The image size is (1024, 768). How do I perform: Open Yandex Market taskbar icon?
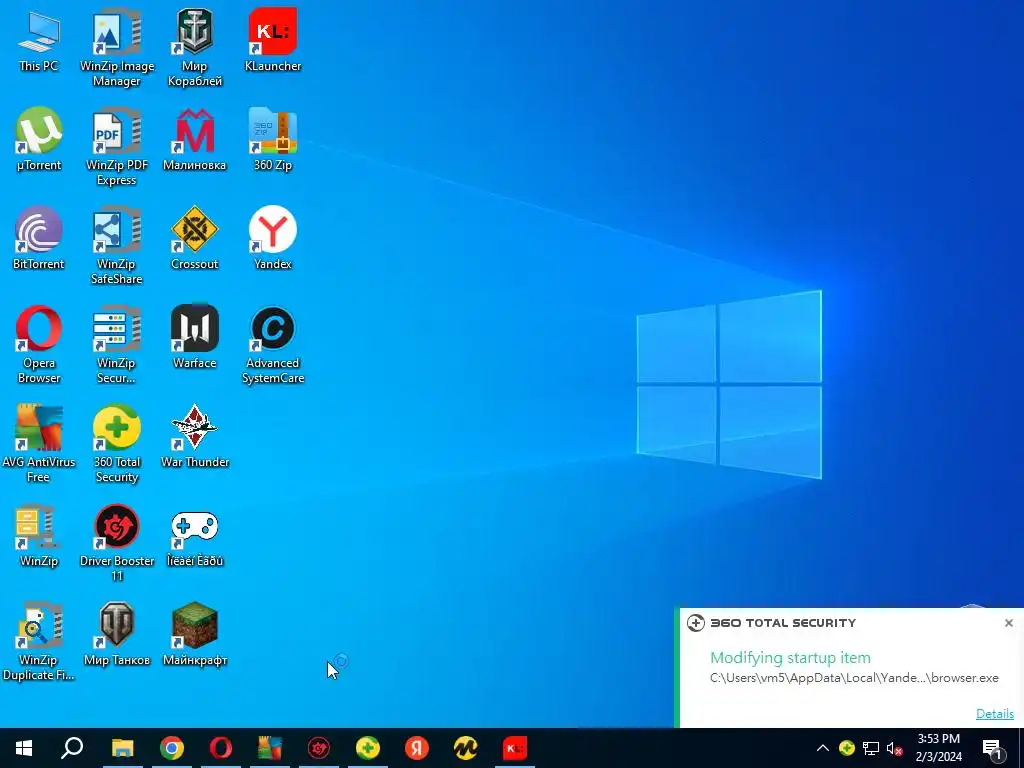click(466, 748)
